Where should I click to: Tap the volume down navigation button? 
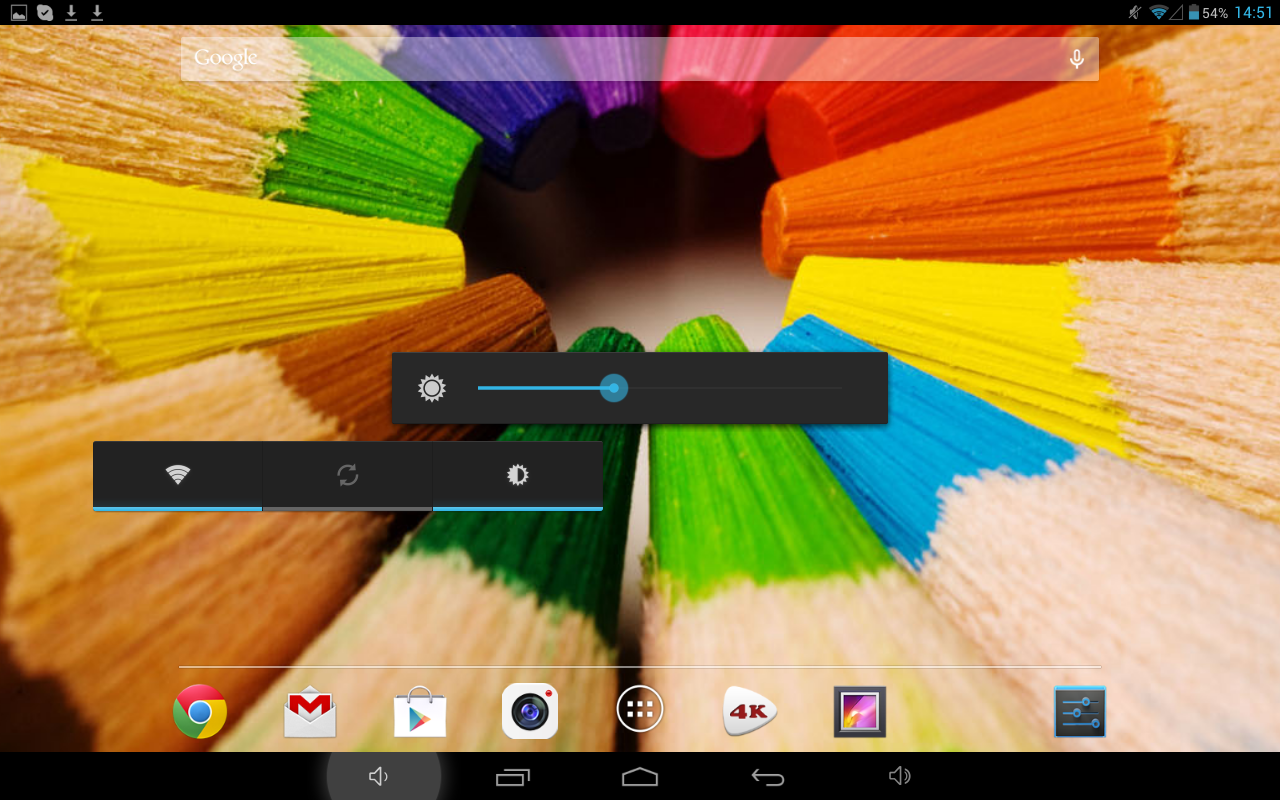(x=378, y=776)
